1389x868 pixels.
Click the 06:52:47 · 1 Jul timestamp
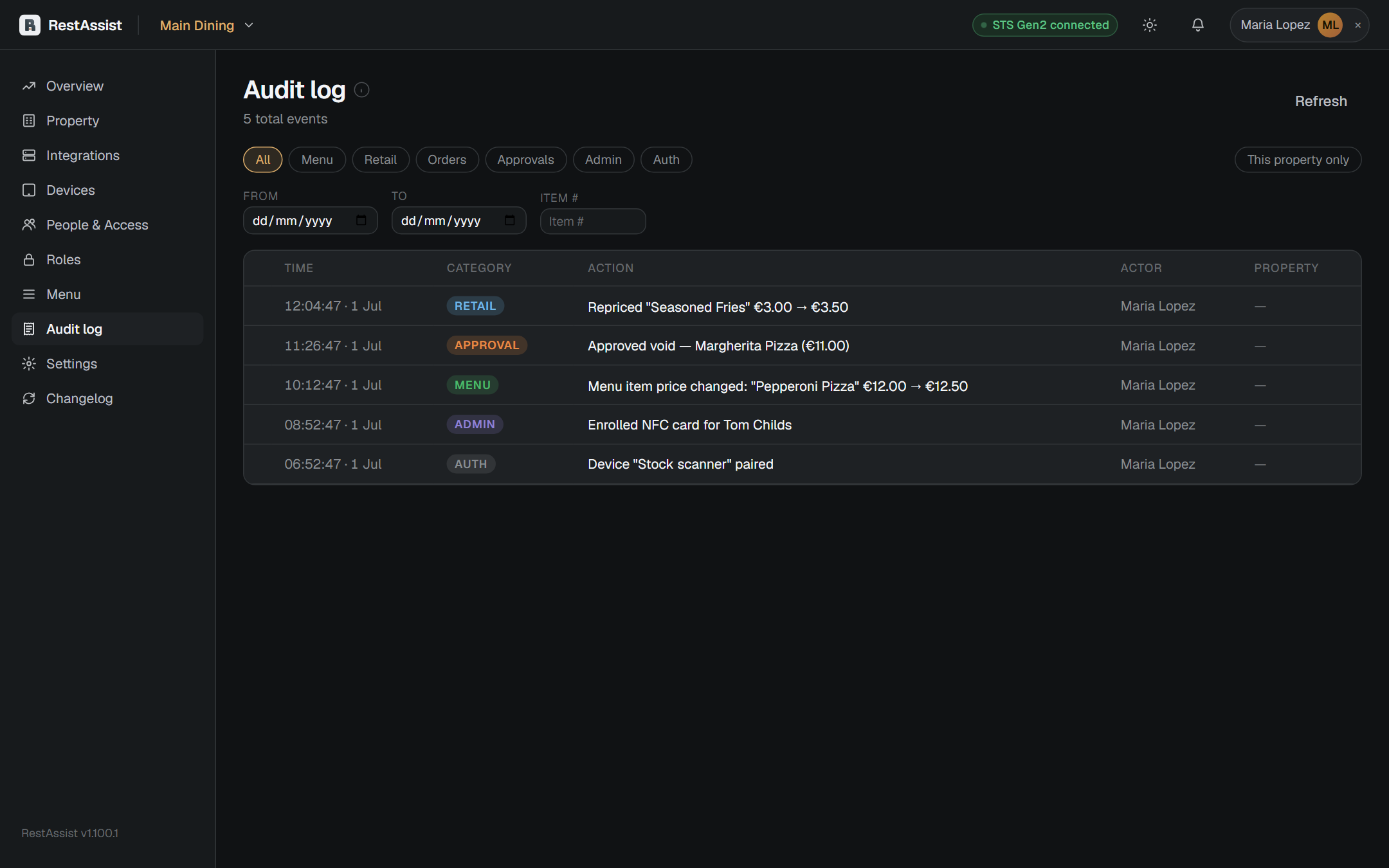pos(333,464)
